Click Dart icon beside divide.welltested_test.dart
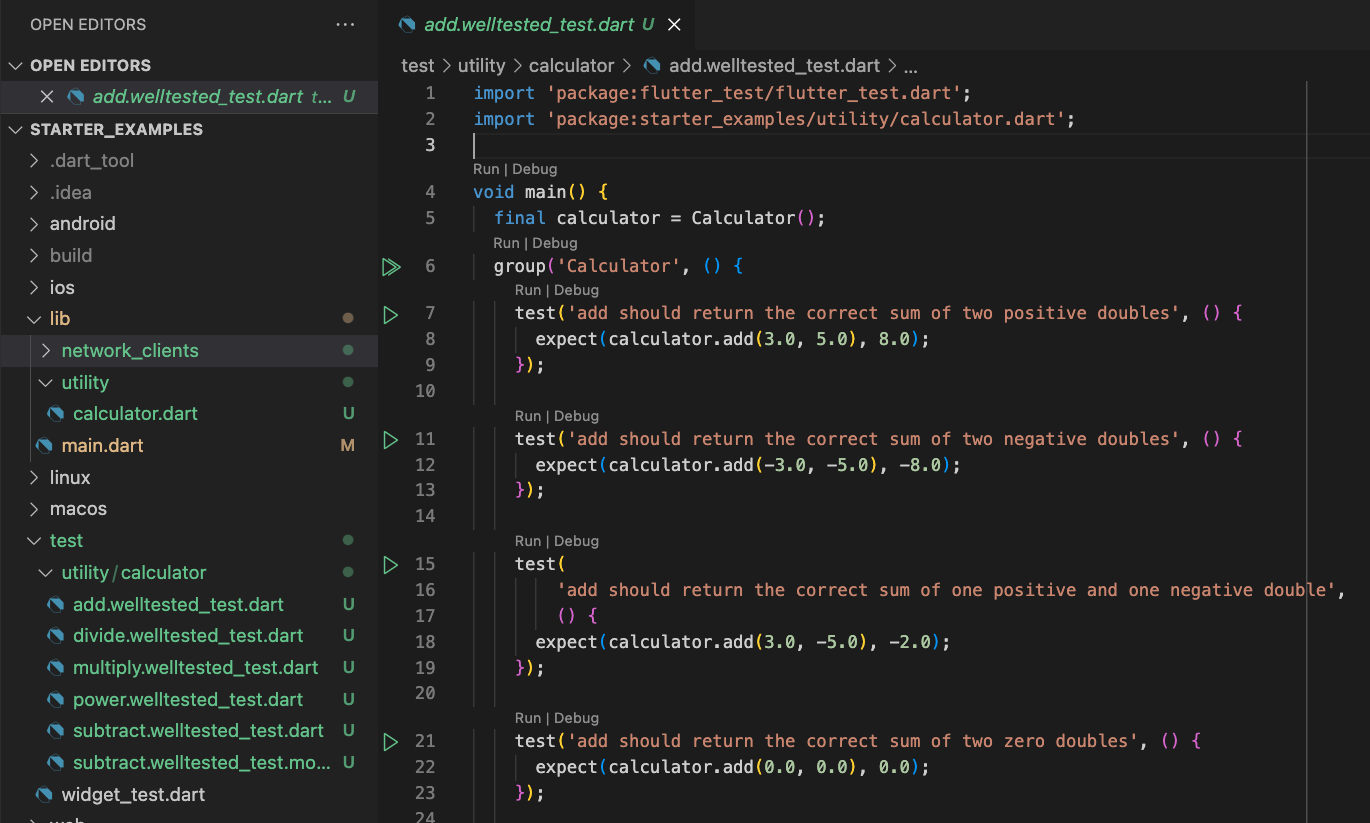1370x823 pixels. point(56,636)
